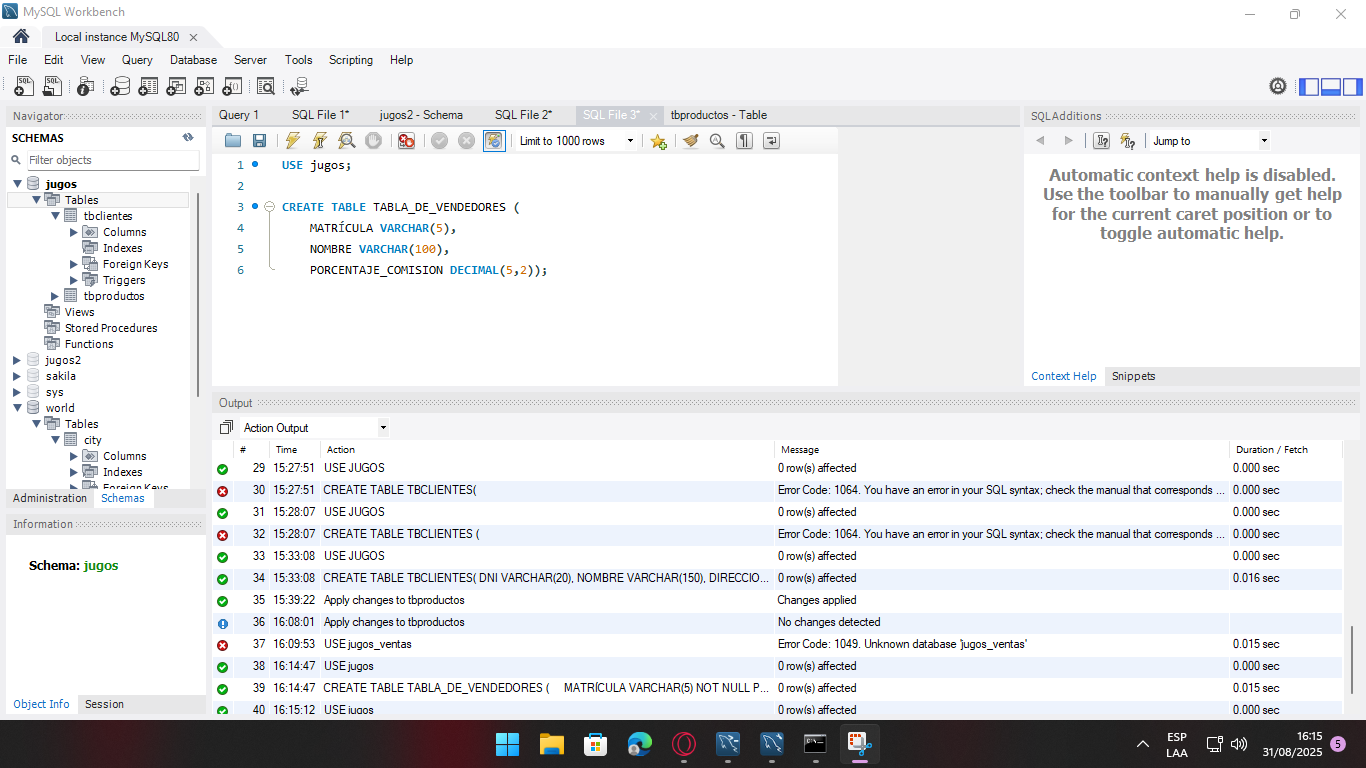Screen dimensions: 1366x768
Task: Collapse the CREATE TABLE code fold marker
Action: [270, 207]
